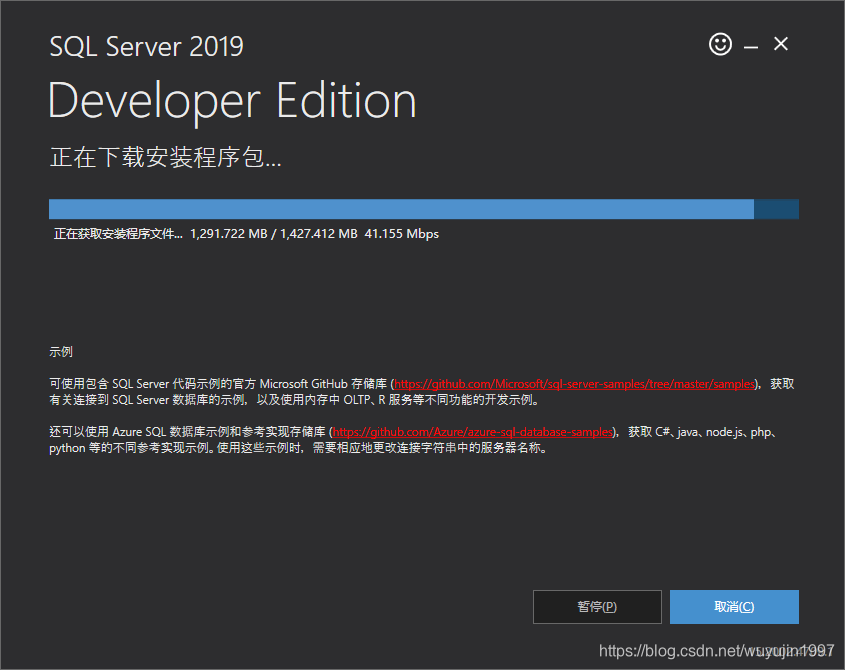
Task: Click the '41.155 Mbps' download speed text
Action: (401, 234)
